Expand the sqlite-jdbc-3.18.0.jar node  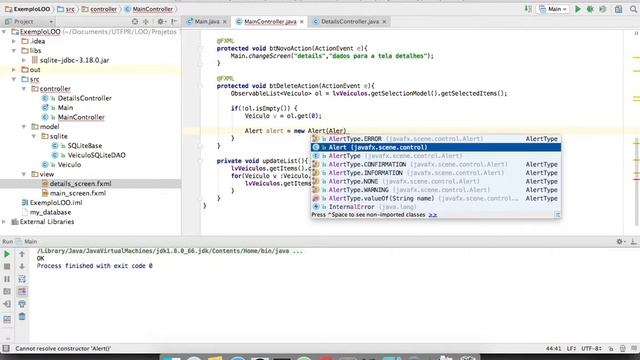[24, 60]
